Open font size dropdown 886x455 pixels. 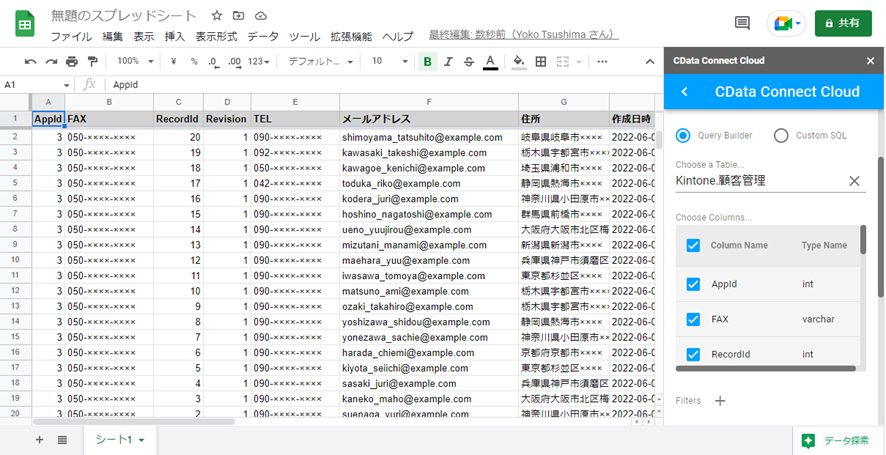[x=390, y=62]
